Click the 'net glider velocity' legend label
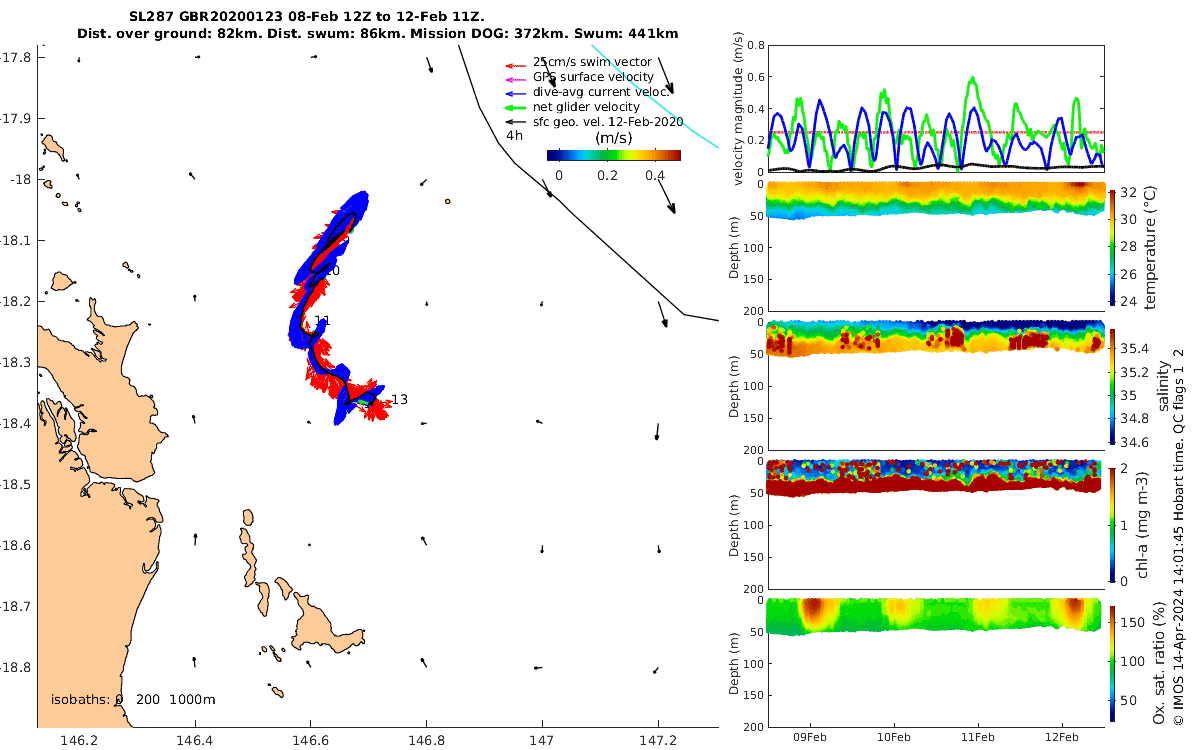 pos(586,107)
